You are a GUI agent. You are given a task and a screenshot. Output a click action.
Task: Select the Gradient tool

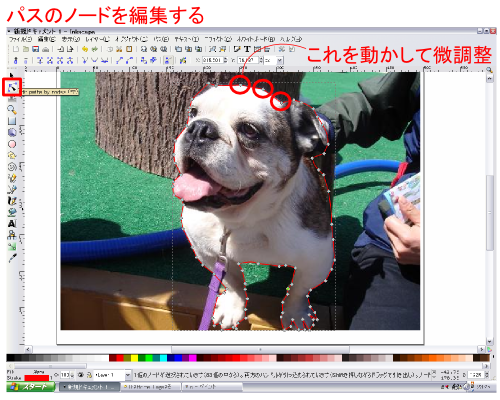click(12, 246)
